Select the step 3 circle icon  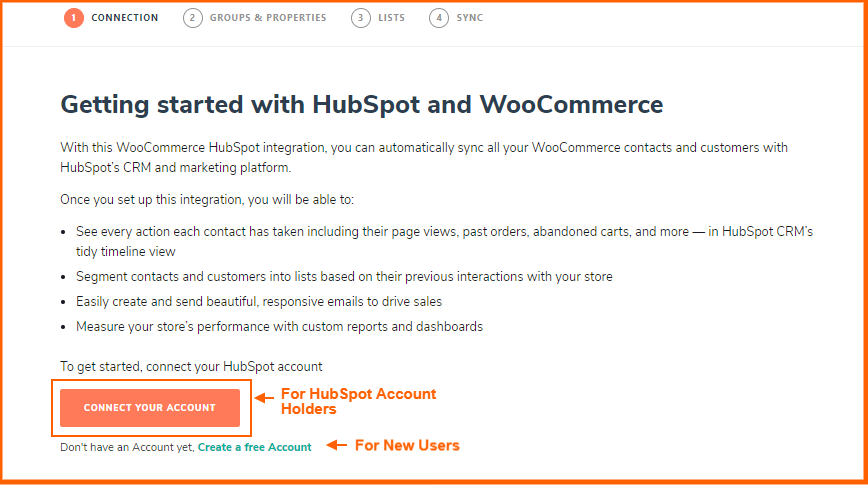(x=360, y=18)
